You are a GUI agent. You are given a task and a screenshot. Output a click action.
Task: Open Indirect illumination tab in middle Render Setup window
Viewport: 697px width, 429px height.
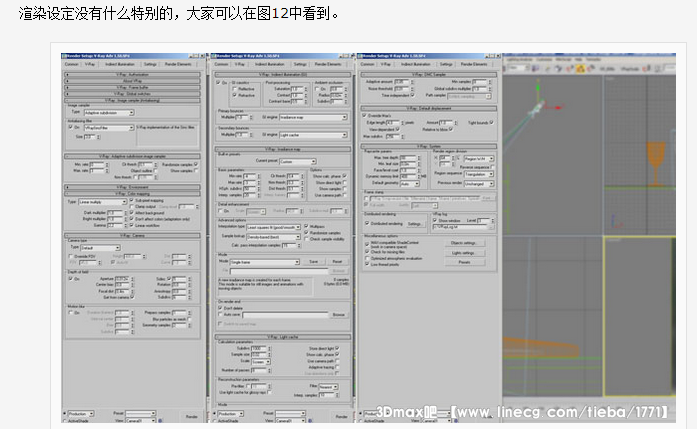coord(269,64)
